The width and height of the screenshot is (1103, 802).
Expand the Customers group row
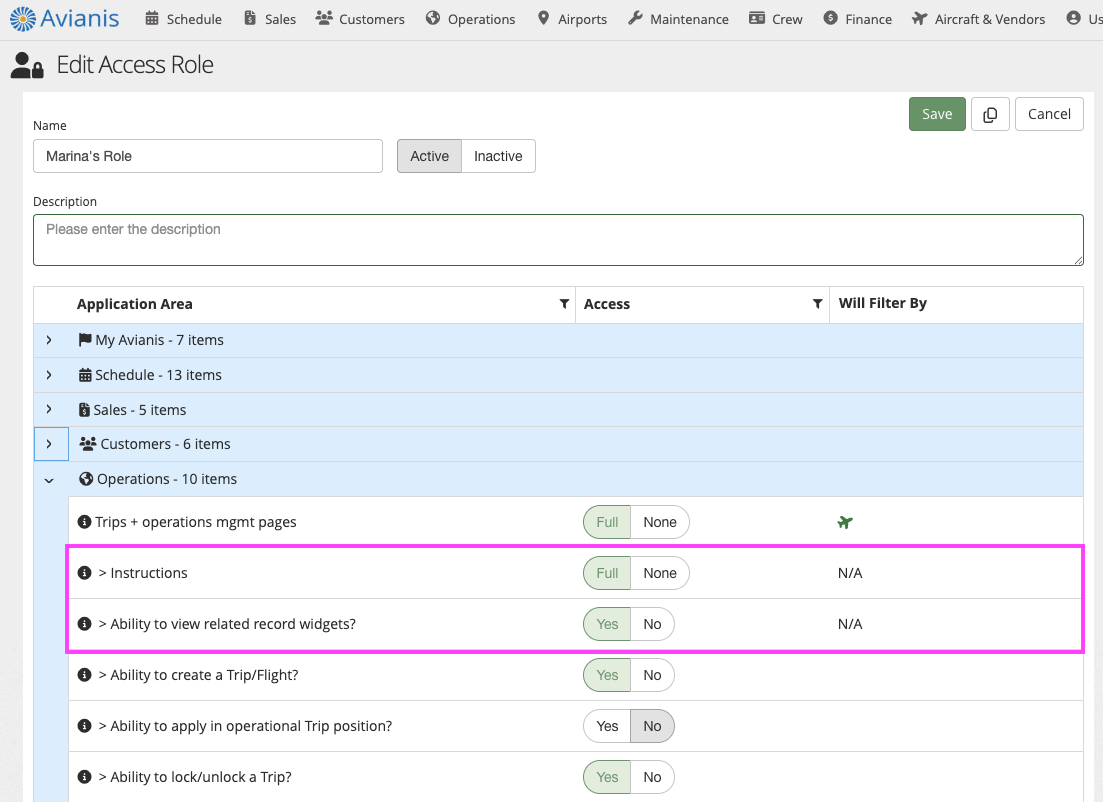coord(49,444)
